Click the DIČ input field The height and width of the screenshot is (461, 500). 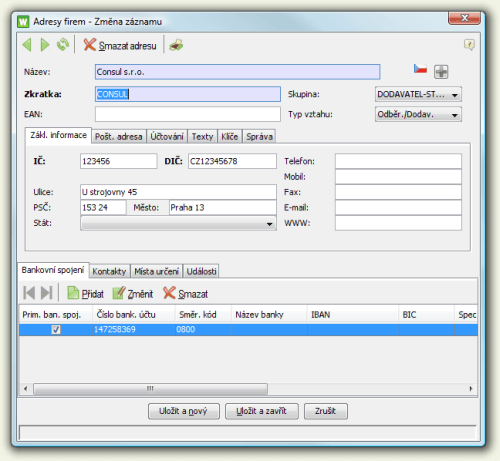(x=232, y=161)
